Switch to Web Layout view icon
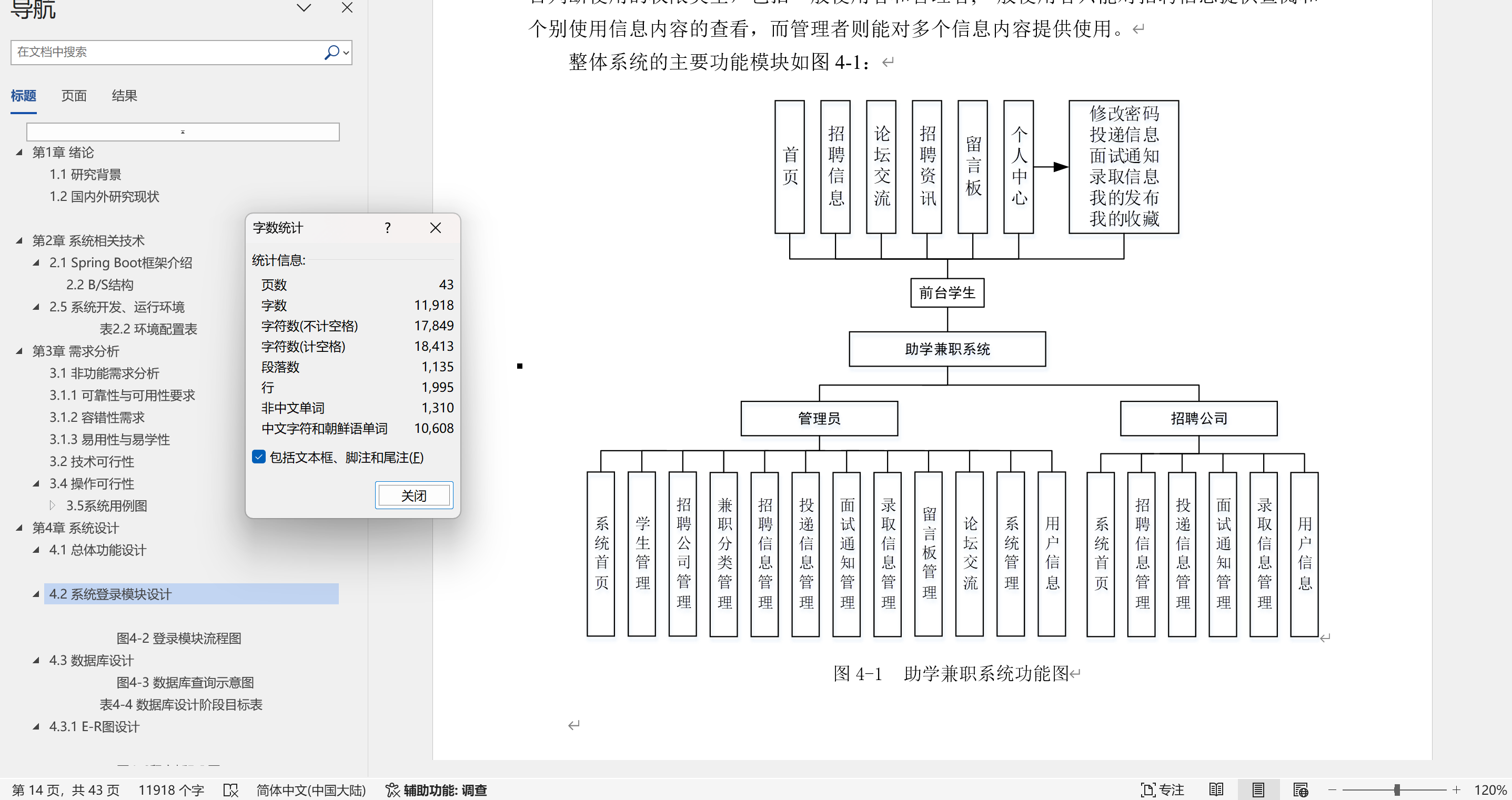This screenshot has height=800, width=1512. 1300,790
